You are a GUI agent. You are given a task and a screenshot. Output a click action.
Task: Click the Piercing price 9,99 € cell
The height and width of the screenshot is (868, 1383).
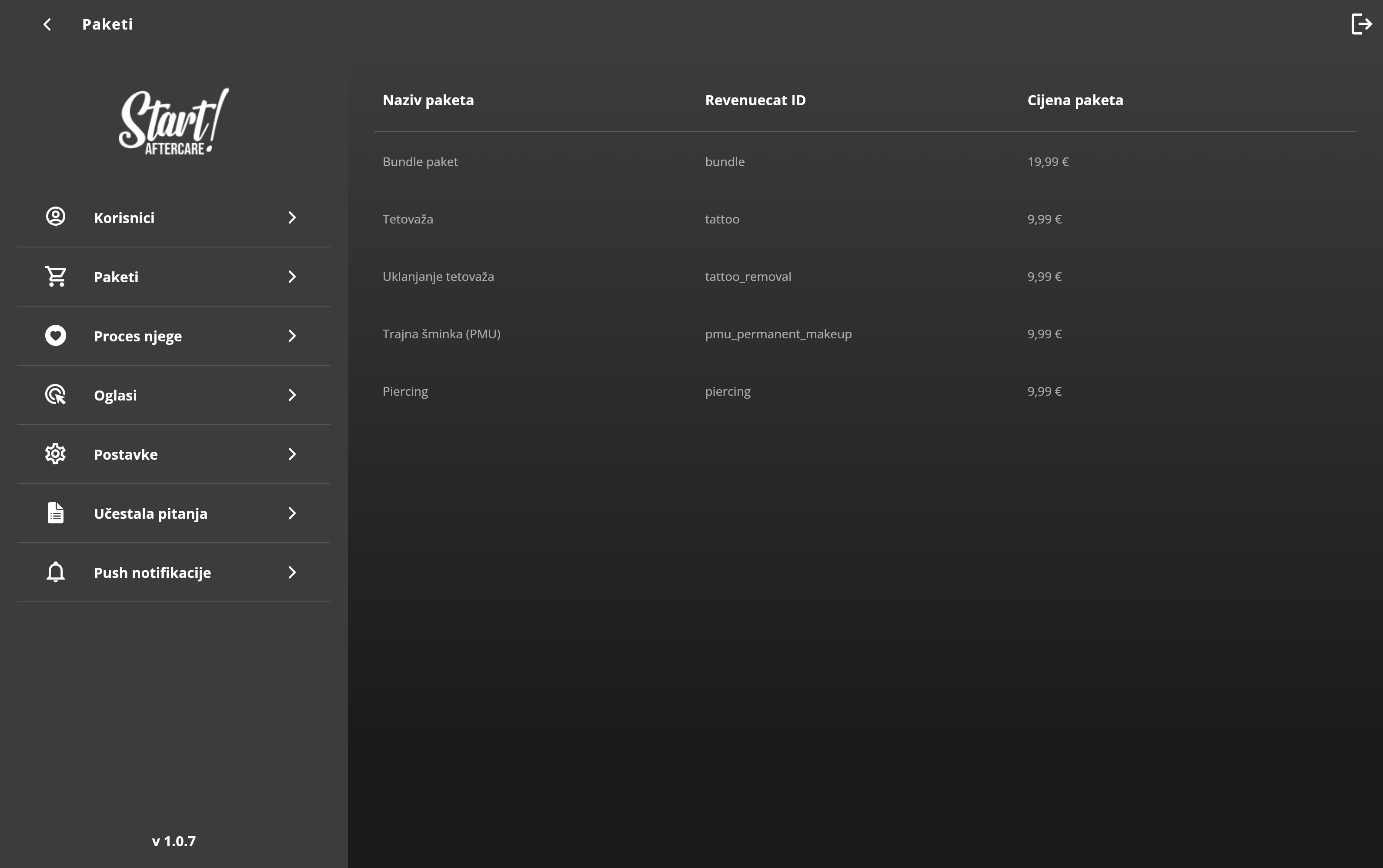coord(1044,391)
